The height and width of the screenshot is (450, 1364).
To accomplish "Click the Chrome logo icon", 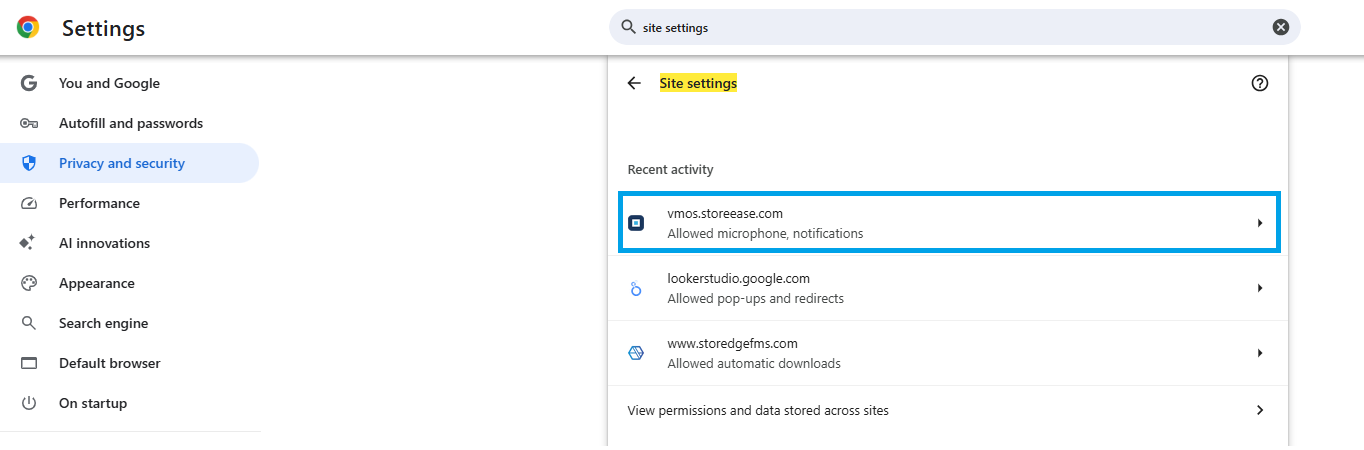I will click(x=28, y=28).
